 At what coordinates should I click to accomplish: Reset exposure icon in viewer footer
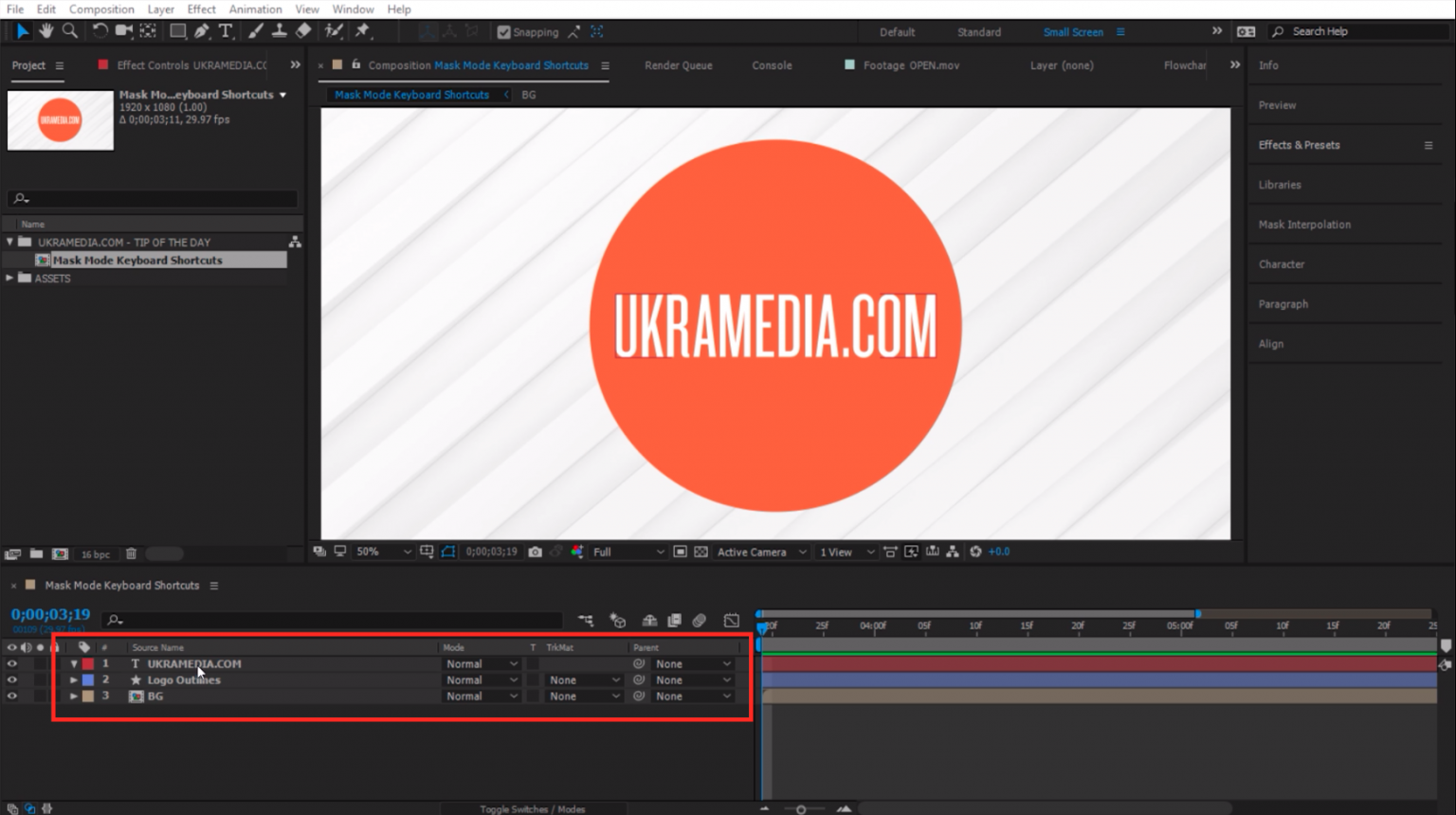click(x=975, y=552)
